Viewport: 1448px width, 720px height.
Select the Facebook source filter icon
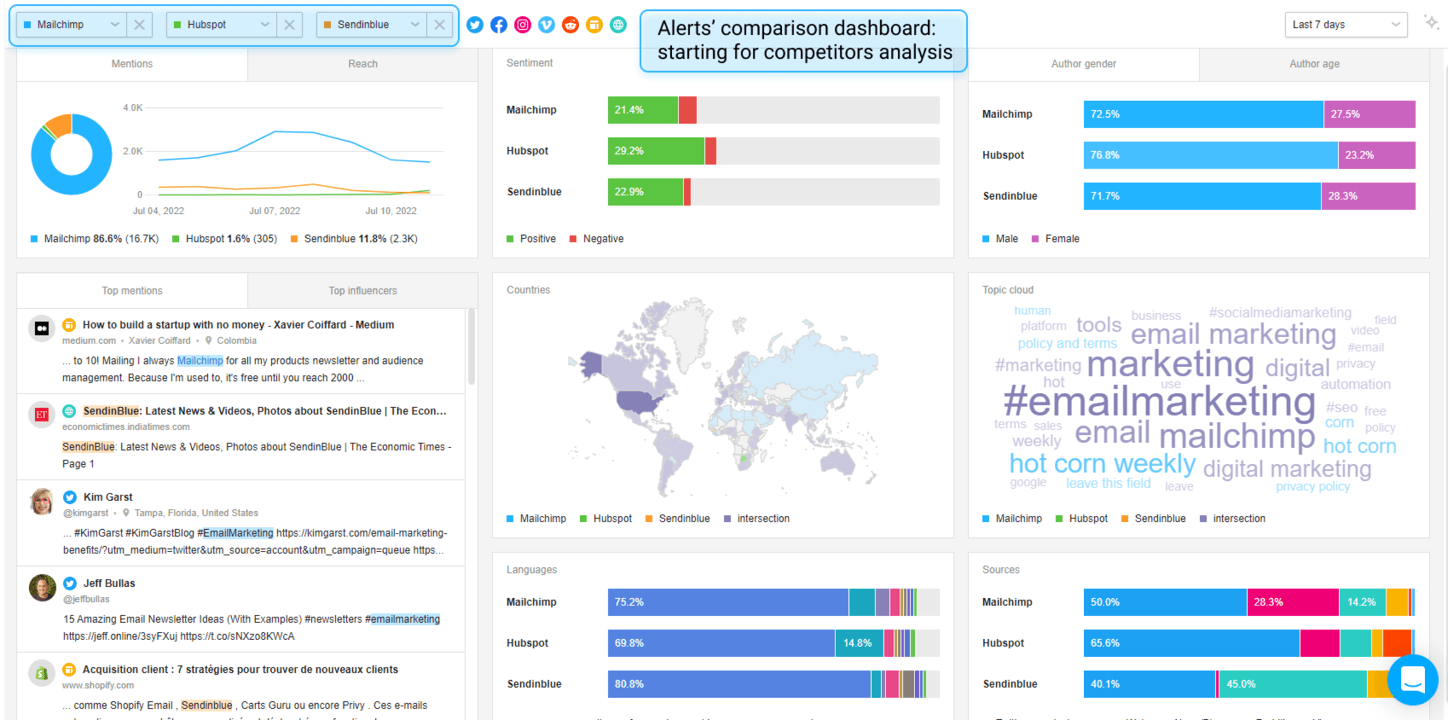pos(498,25)
